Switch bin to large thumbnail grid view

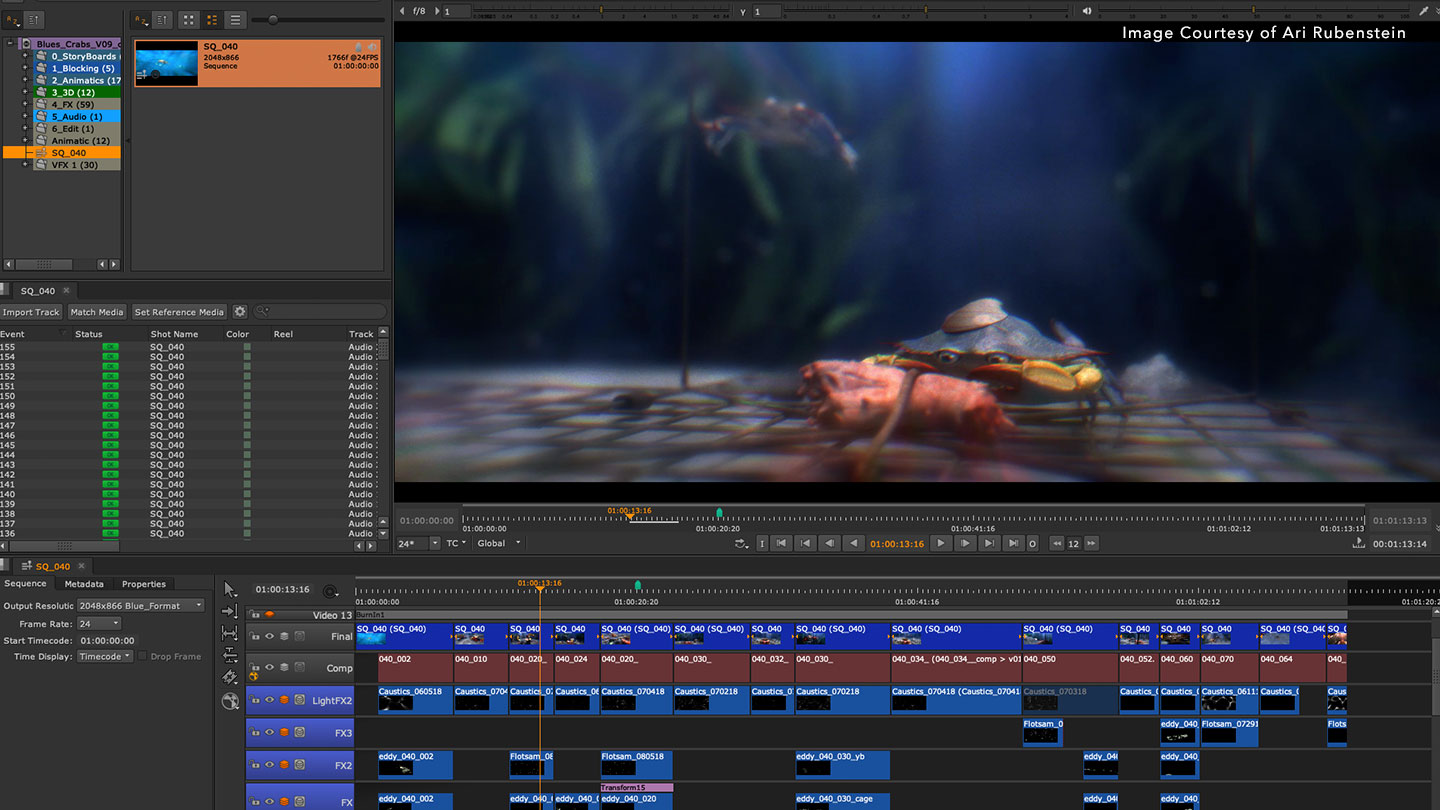(x=188, y=20)
